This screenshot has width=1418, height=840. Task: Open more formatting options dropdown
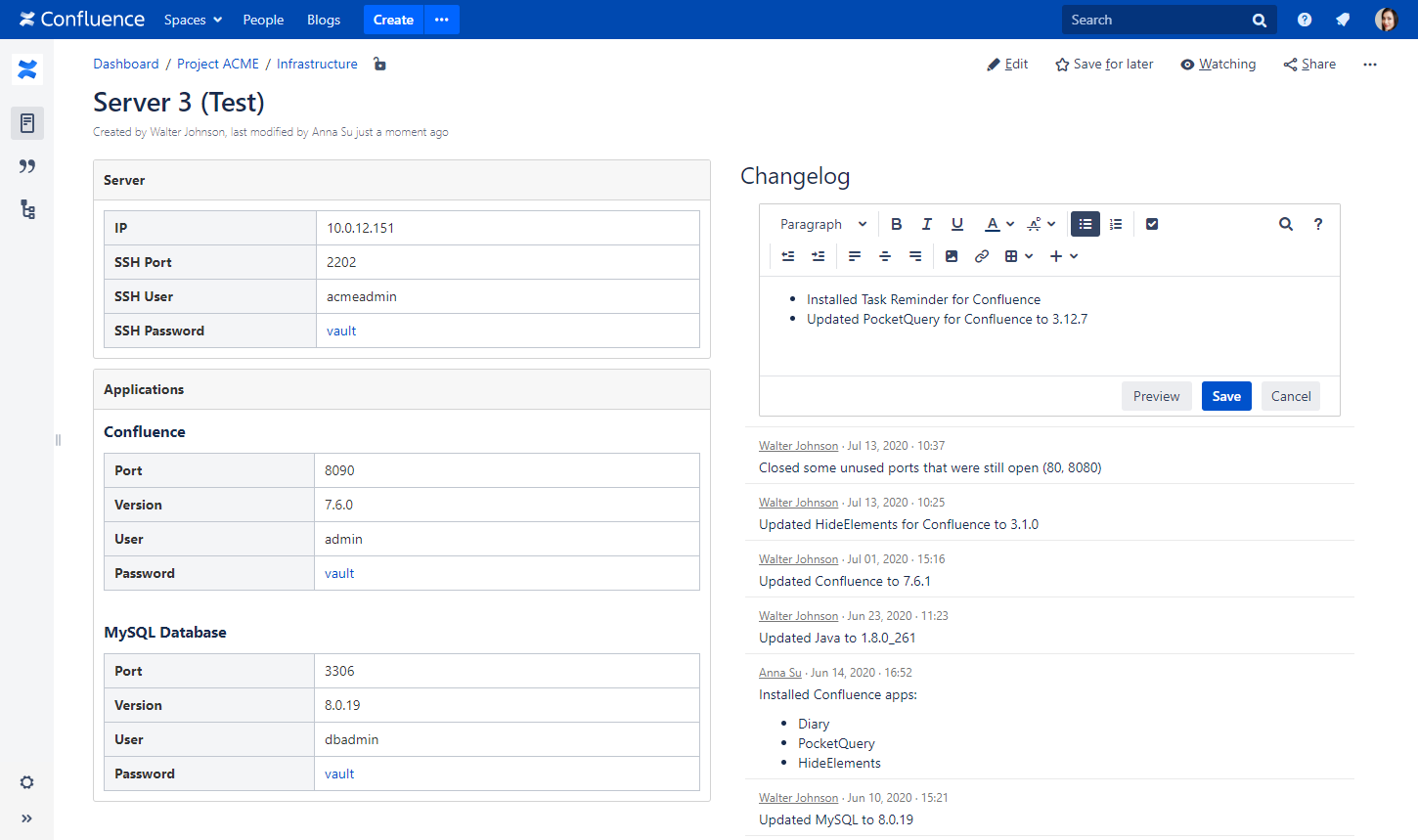point(1041,224)
